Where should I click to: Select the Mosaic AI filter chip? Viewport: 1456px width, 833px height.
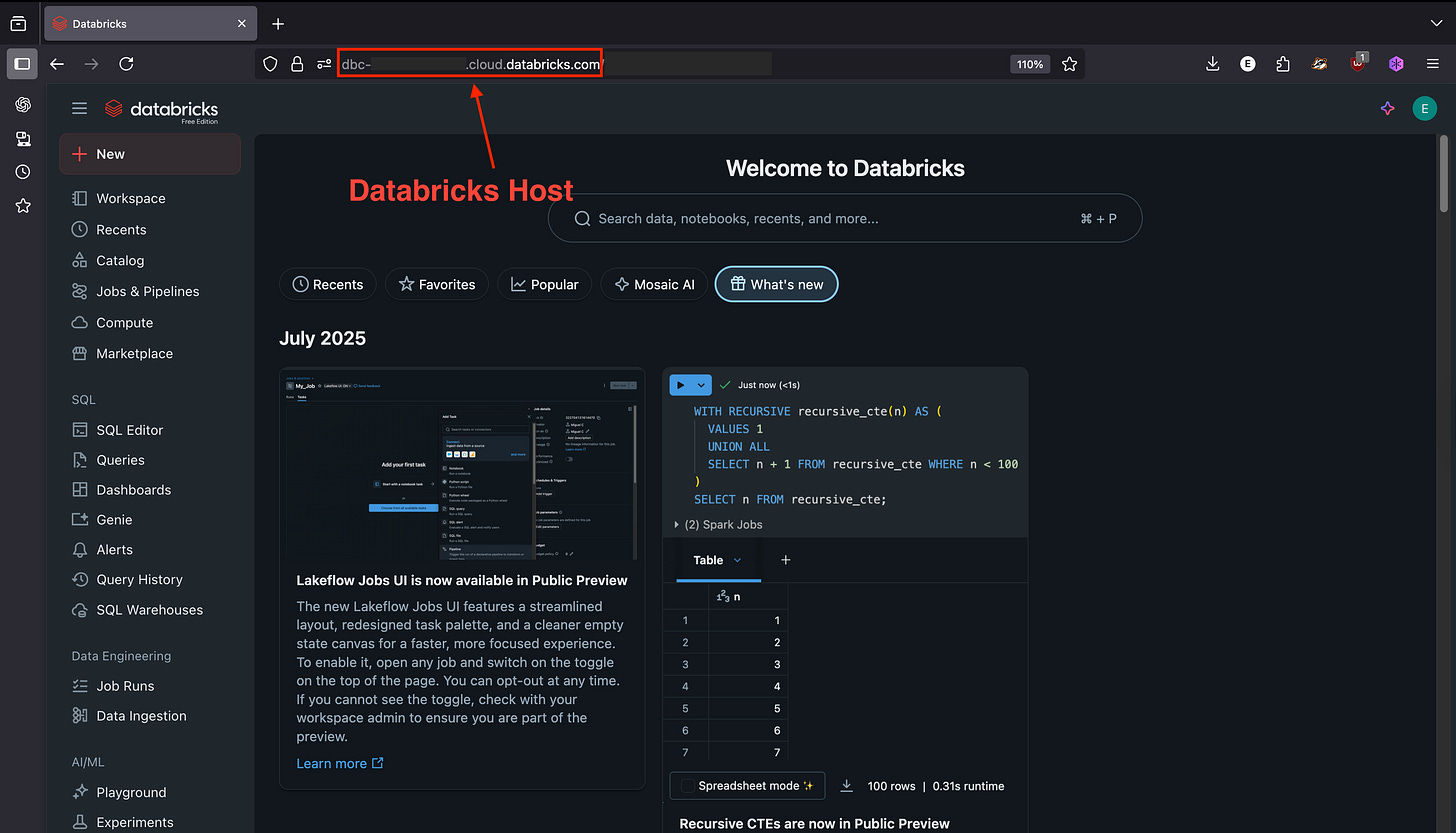click(654, 284)
